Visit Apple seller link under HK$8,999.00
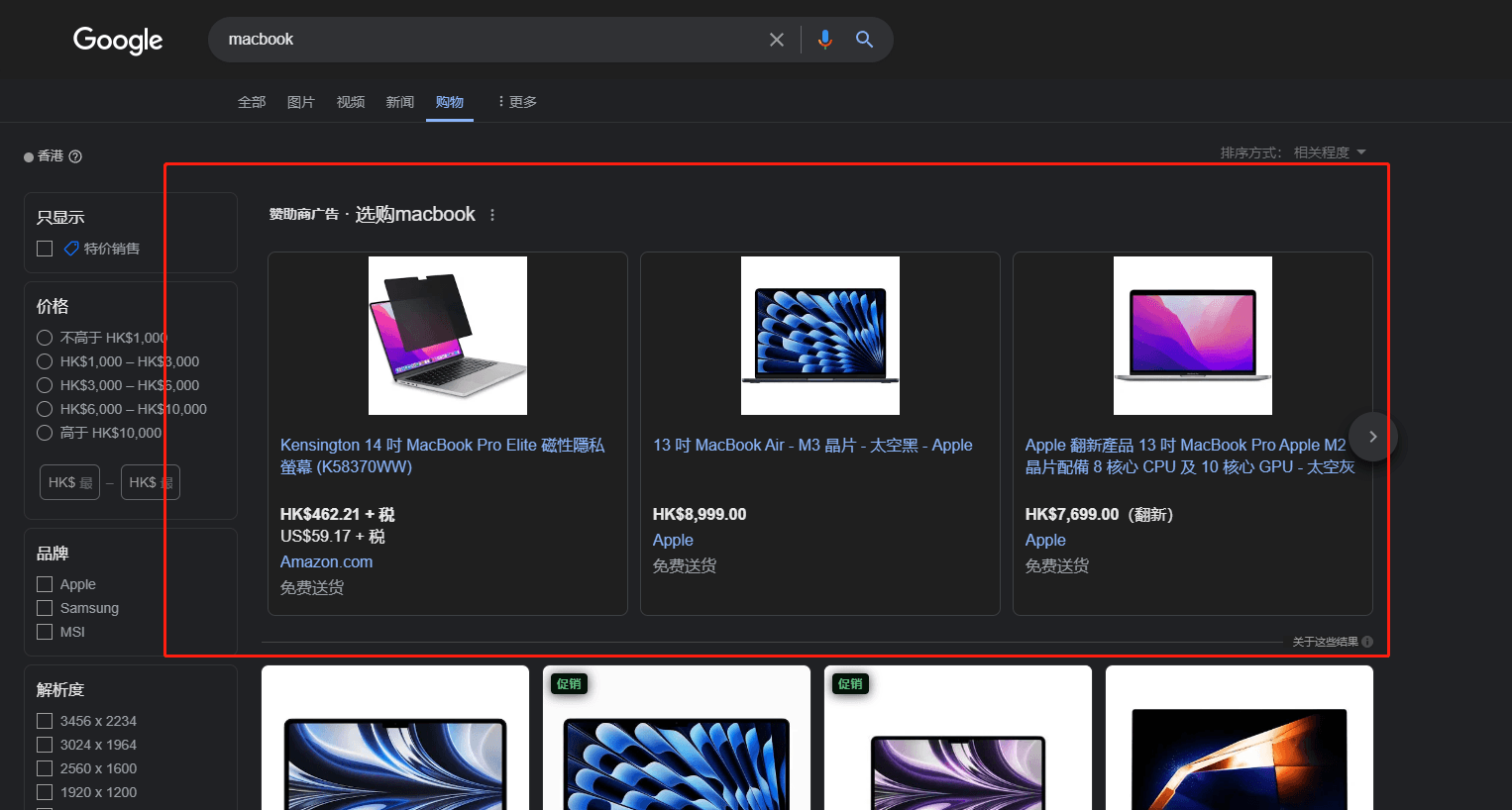 pyautogui.click(x=673, y=540)
